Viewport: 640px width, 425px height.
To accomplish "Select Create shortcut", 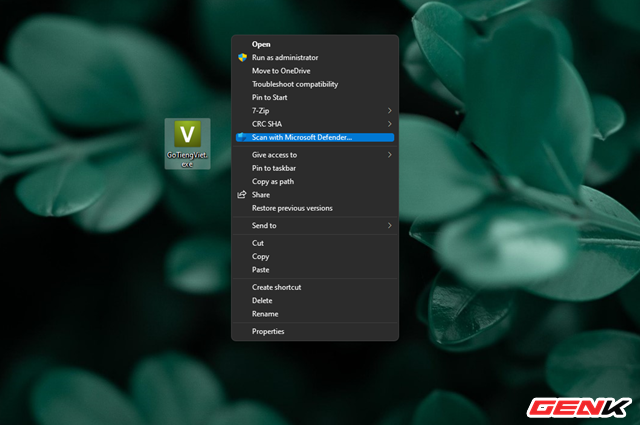I will [315, 287].
